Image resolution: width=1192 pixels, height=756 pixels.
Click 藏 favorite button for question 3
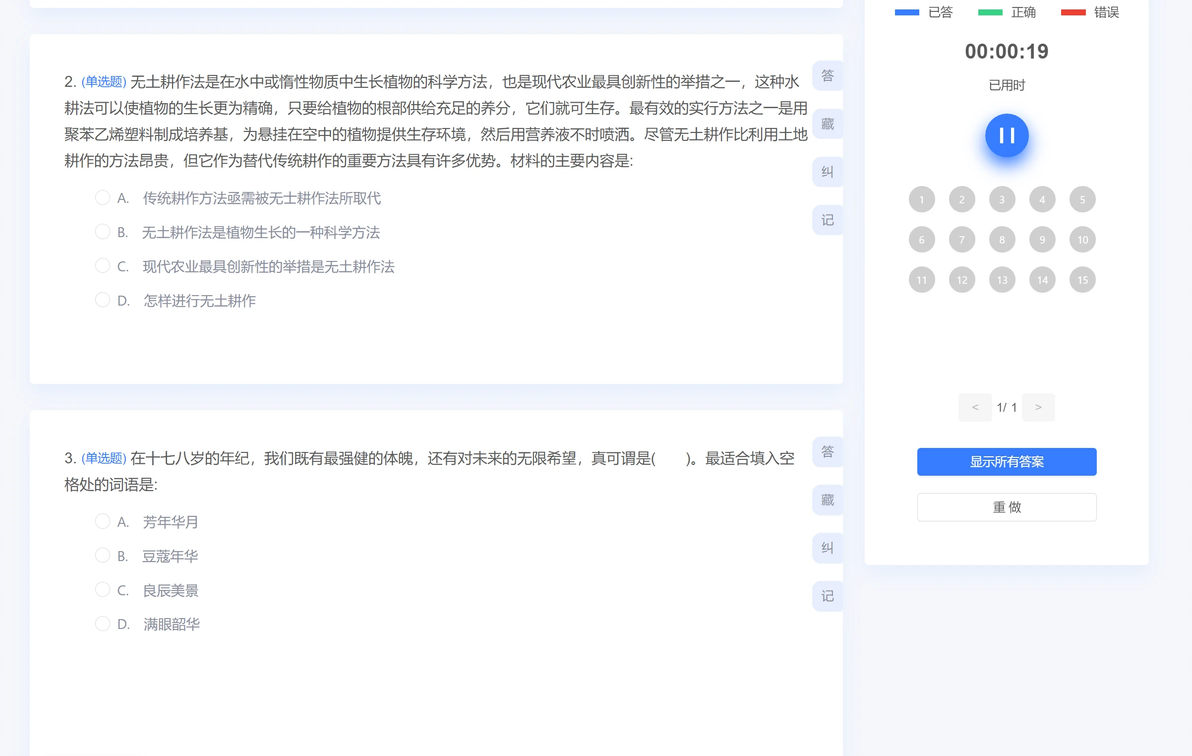[x=828, y=500]
